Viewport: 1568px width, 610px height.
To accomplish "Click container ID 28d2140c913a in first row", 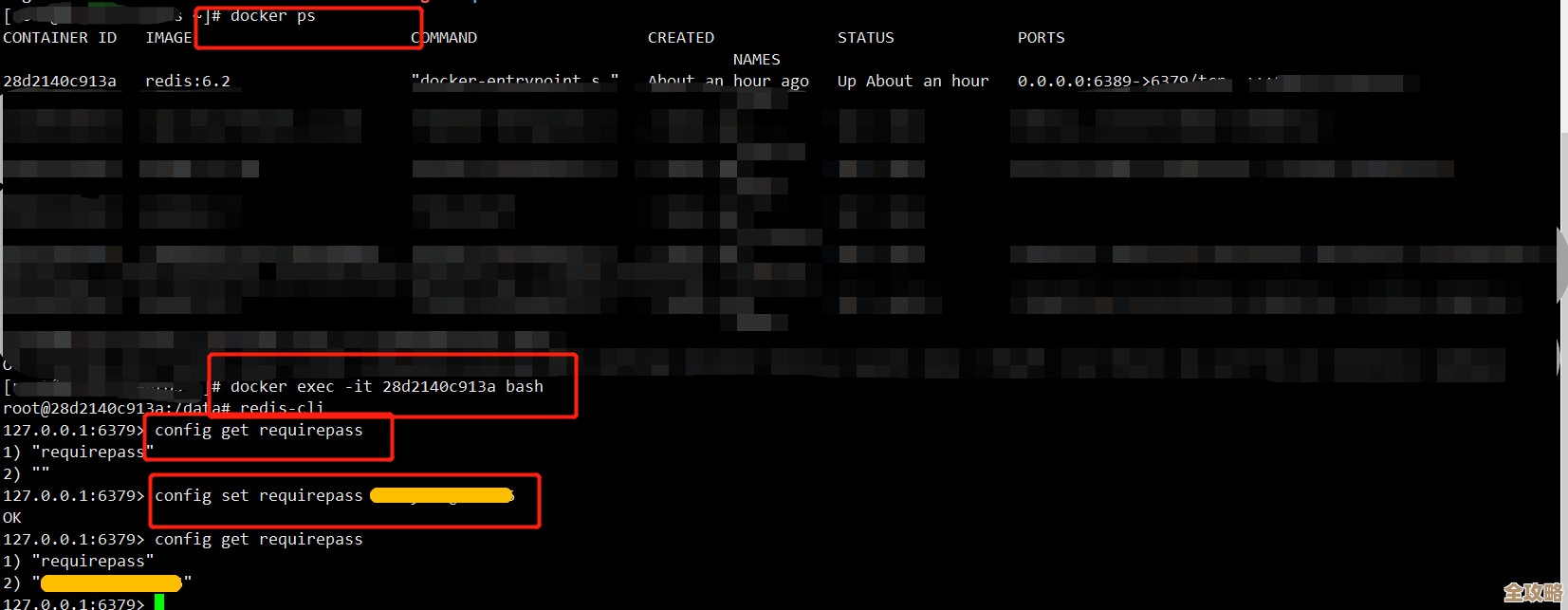I will tap(60, 82).
